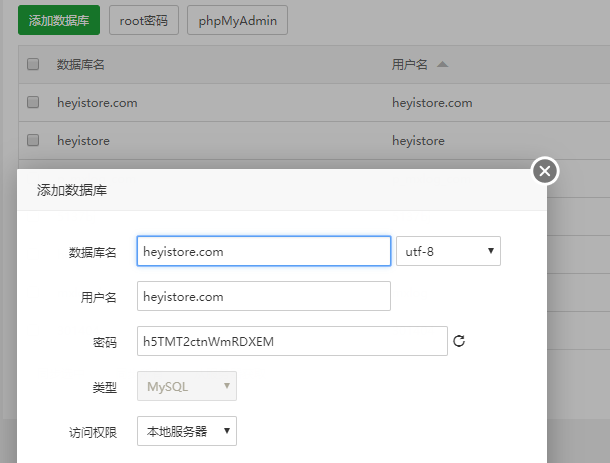Sort by 用户名 column arrow
Viewport: 610px width, 463px height.
pyautogui.click(x=442, y=65)
